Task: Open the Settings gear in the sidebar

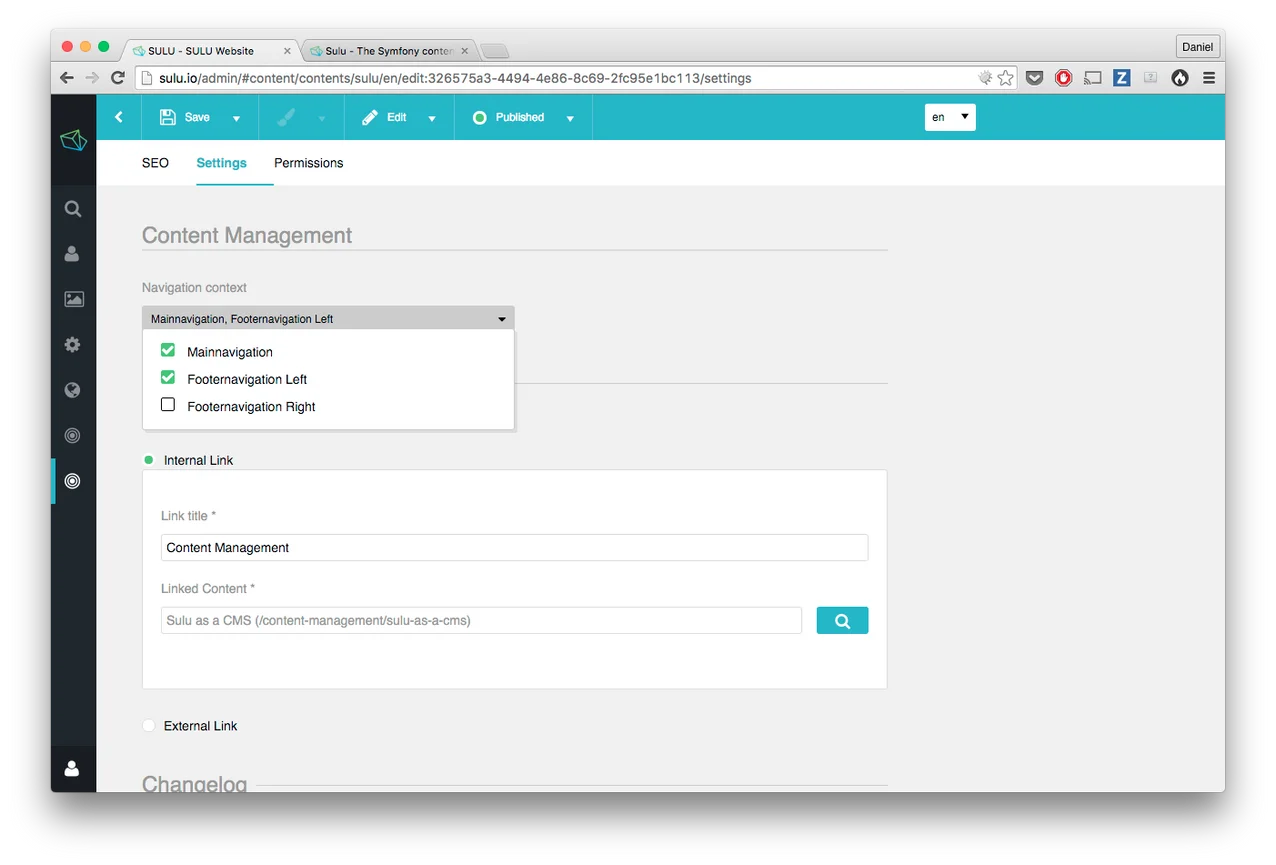Action: 71,344
